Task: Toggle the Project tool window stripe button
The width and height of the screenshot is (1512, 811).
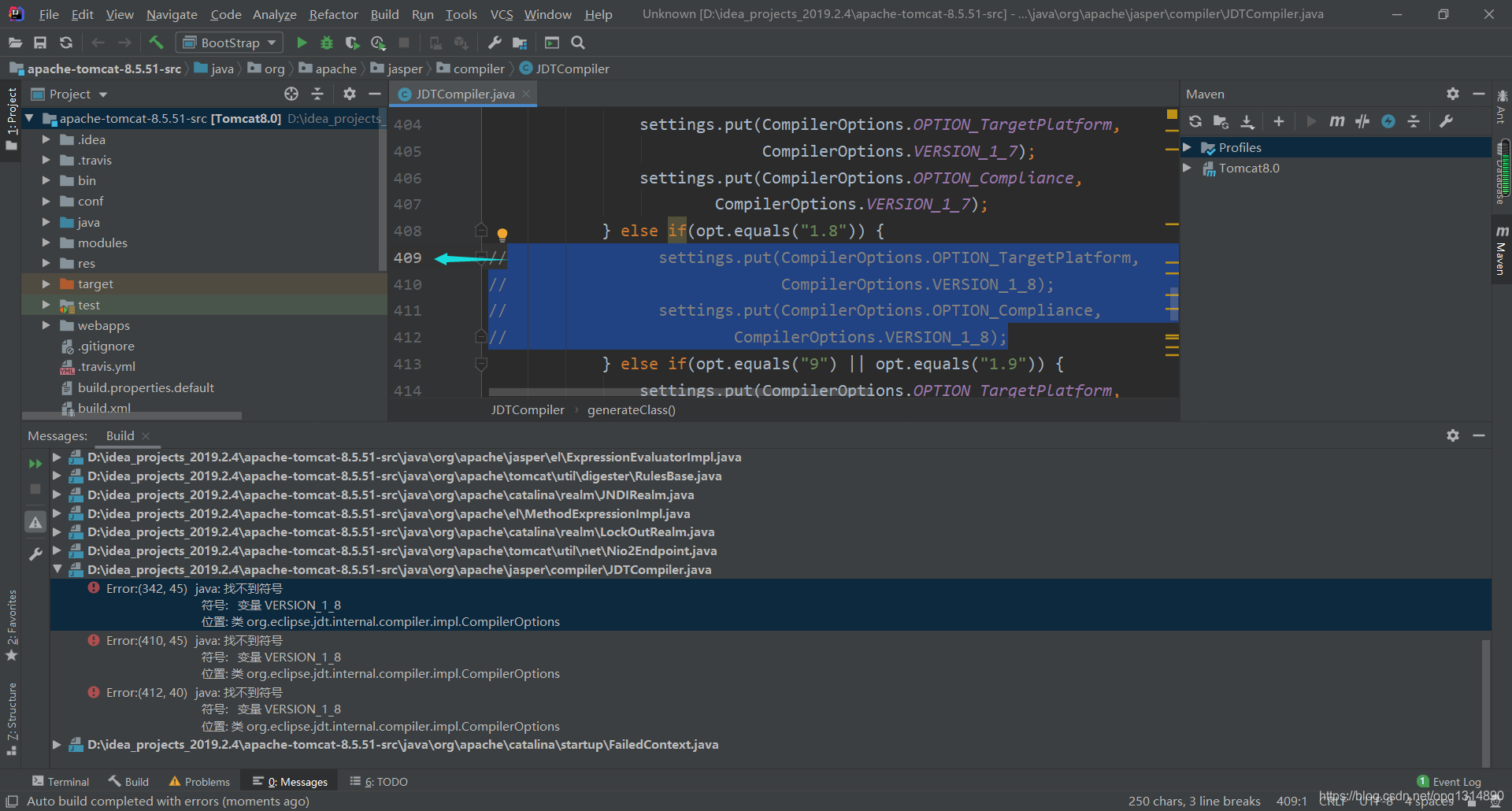Action: point(11,120)
